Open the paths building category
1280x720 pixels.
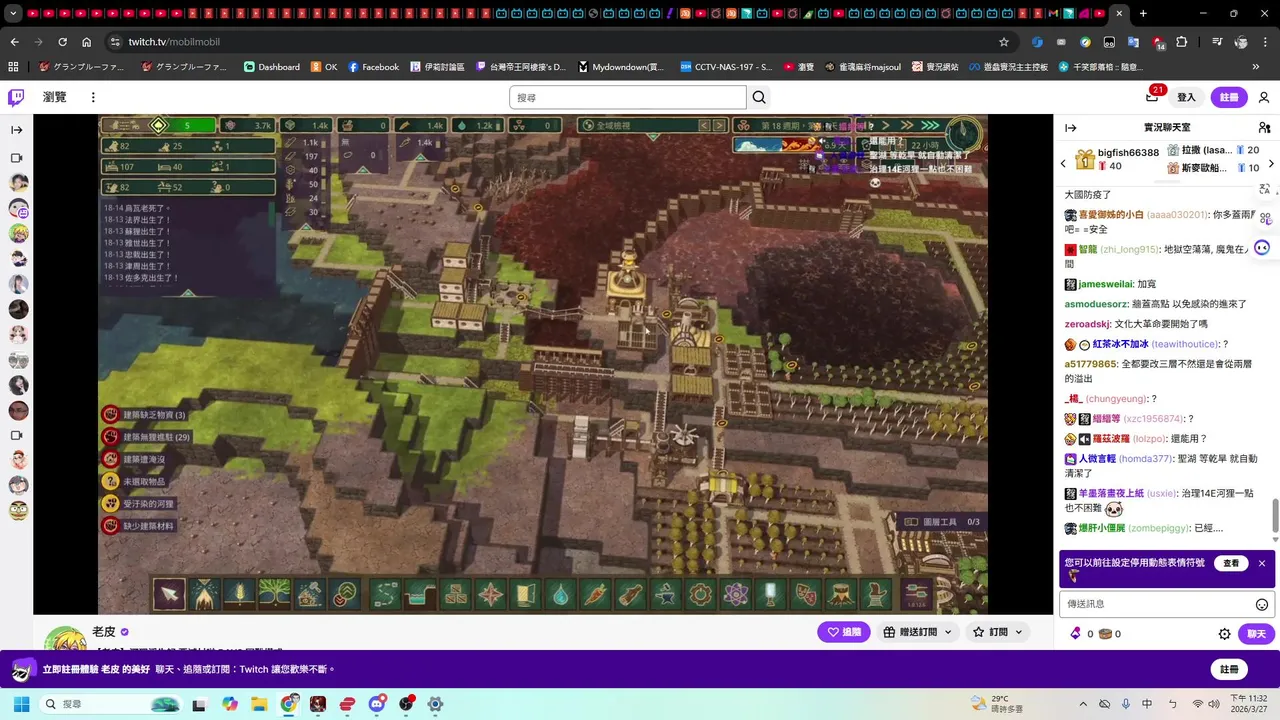(385, 594)
